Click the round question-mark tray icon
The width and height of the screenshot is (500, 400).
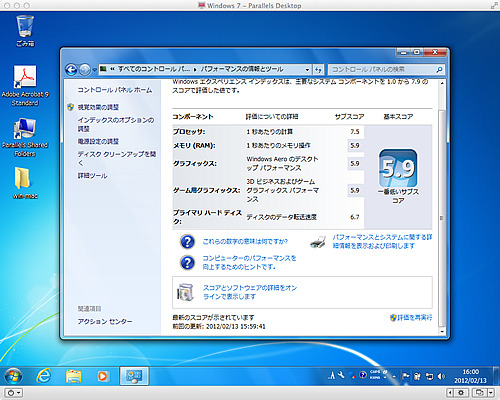(363, 375)
